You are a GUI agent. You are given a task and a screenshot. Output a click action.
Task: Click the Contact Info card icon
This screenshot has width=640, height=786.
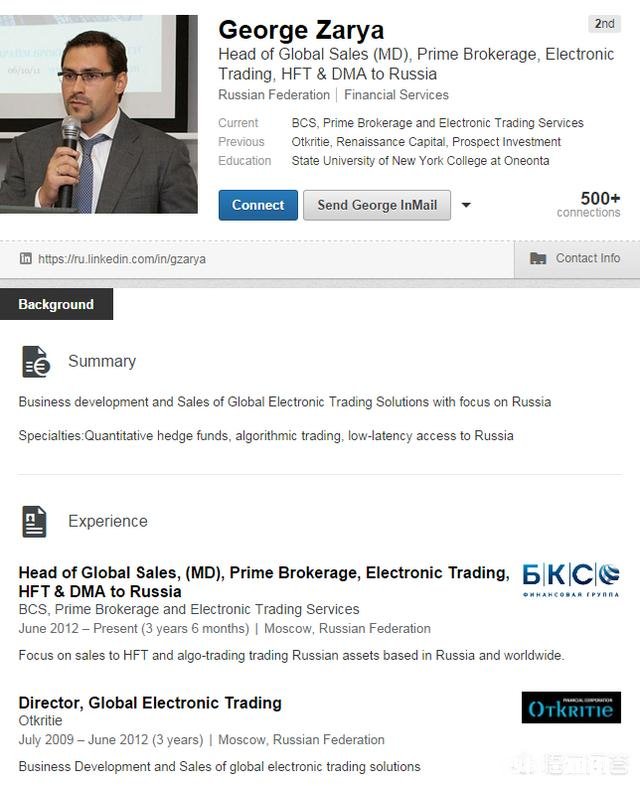[x=538, y=258]
